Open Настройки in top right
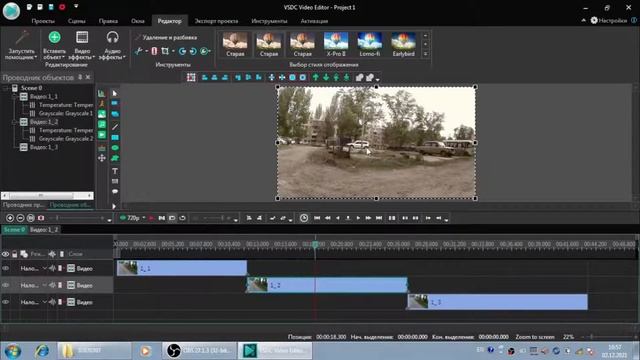 pos(609,20)
